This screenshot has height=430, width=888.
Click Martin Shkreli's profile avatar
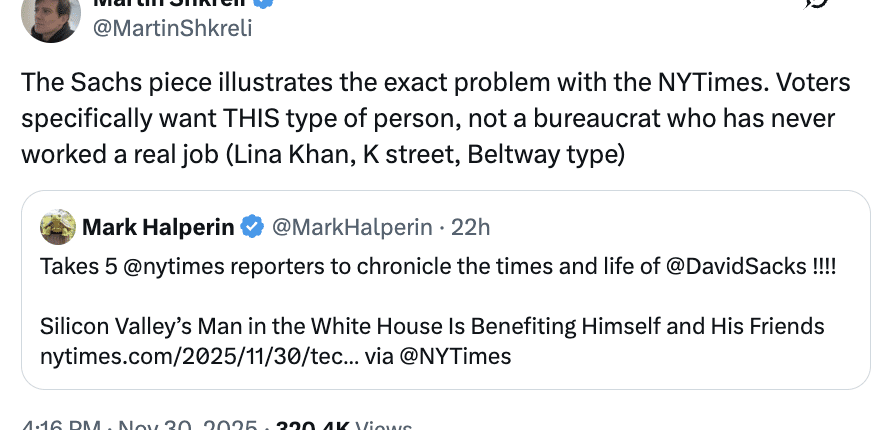tap(50, 15)
